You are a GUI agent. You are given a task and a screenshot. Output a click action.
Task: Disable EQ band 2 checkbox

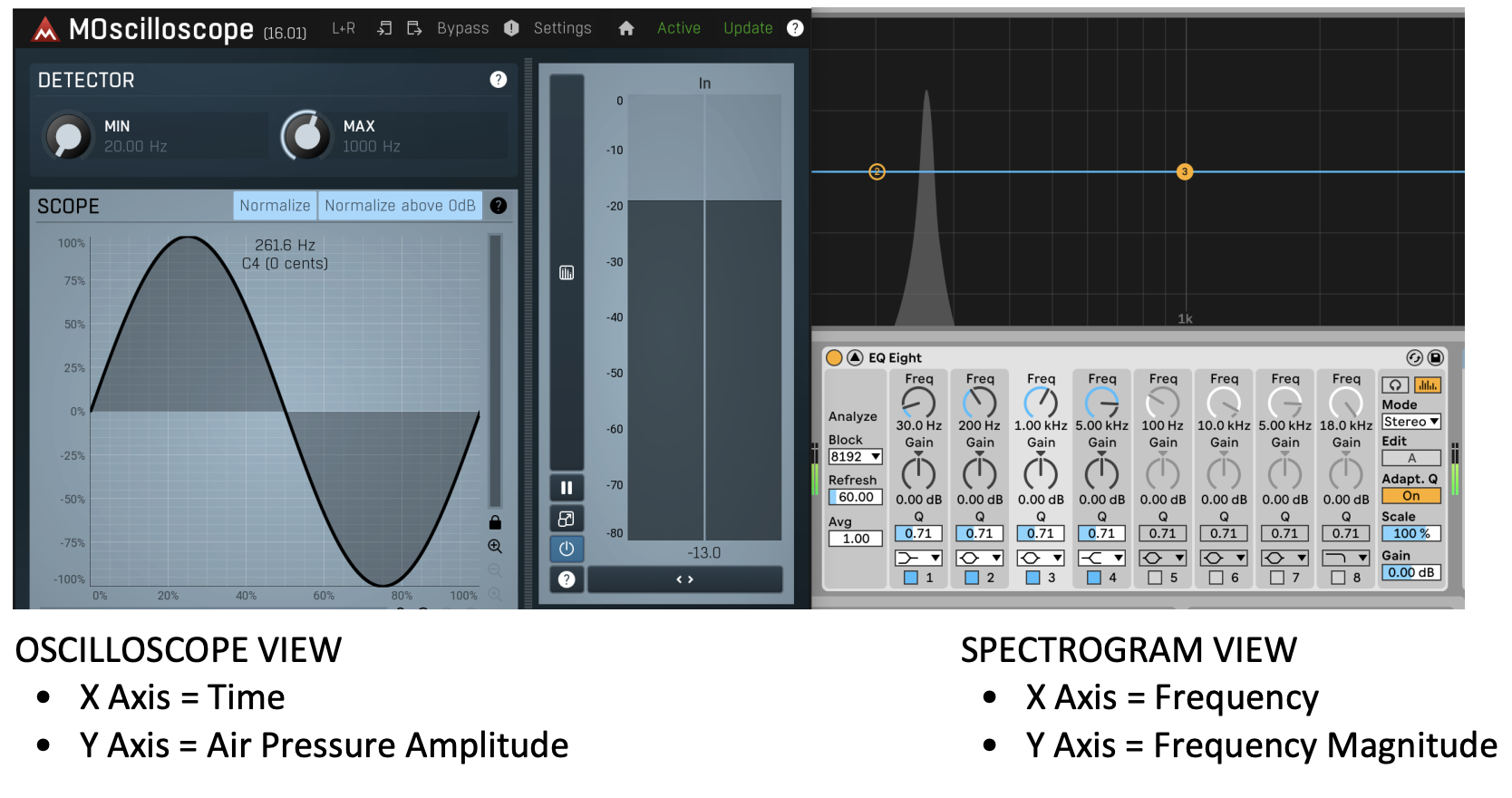(x=972, y=578)
